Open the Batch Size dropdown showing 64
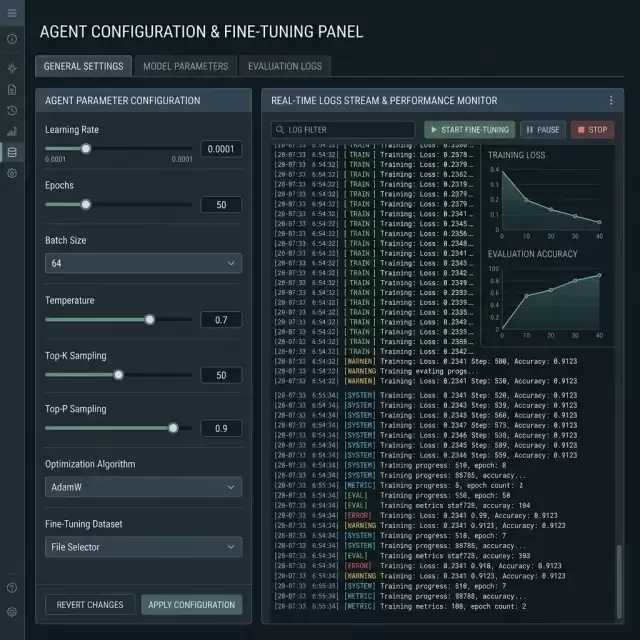640x640 pixels. 143,263
